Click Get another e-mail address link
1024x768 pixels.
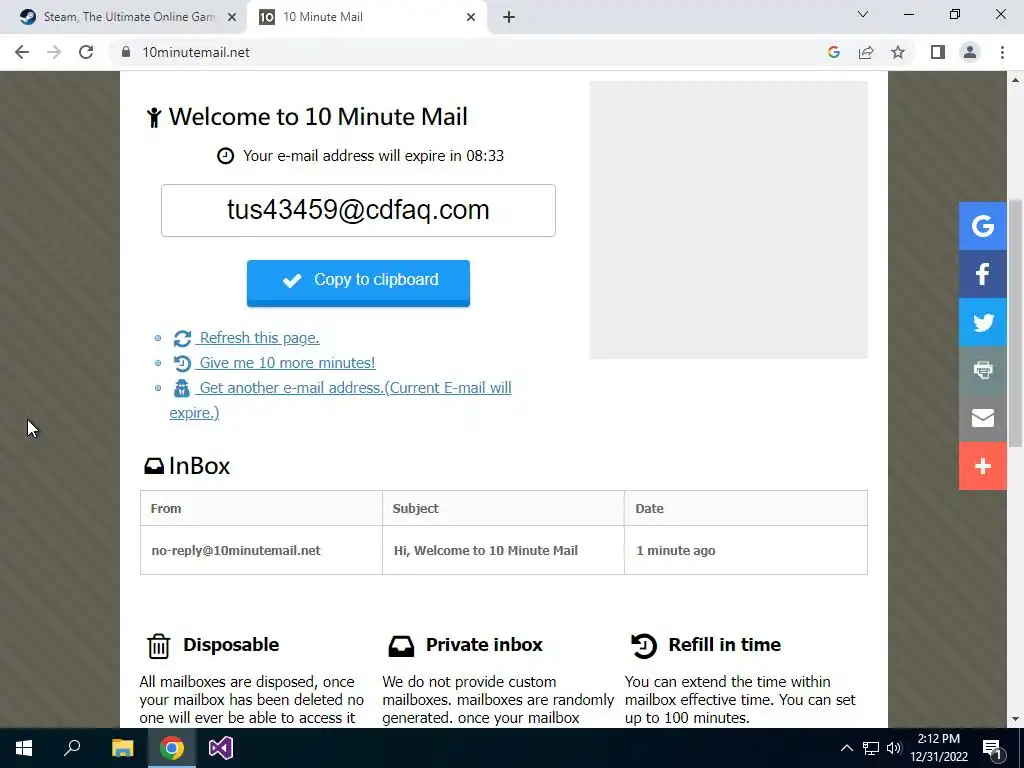click(x=340, y=400)
